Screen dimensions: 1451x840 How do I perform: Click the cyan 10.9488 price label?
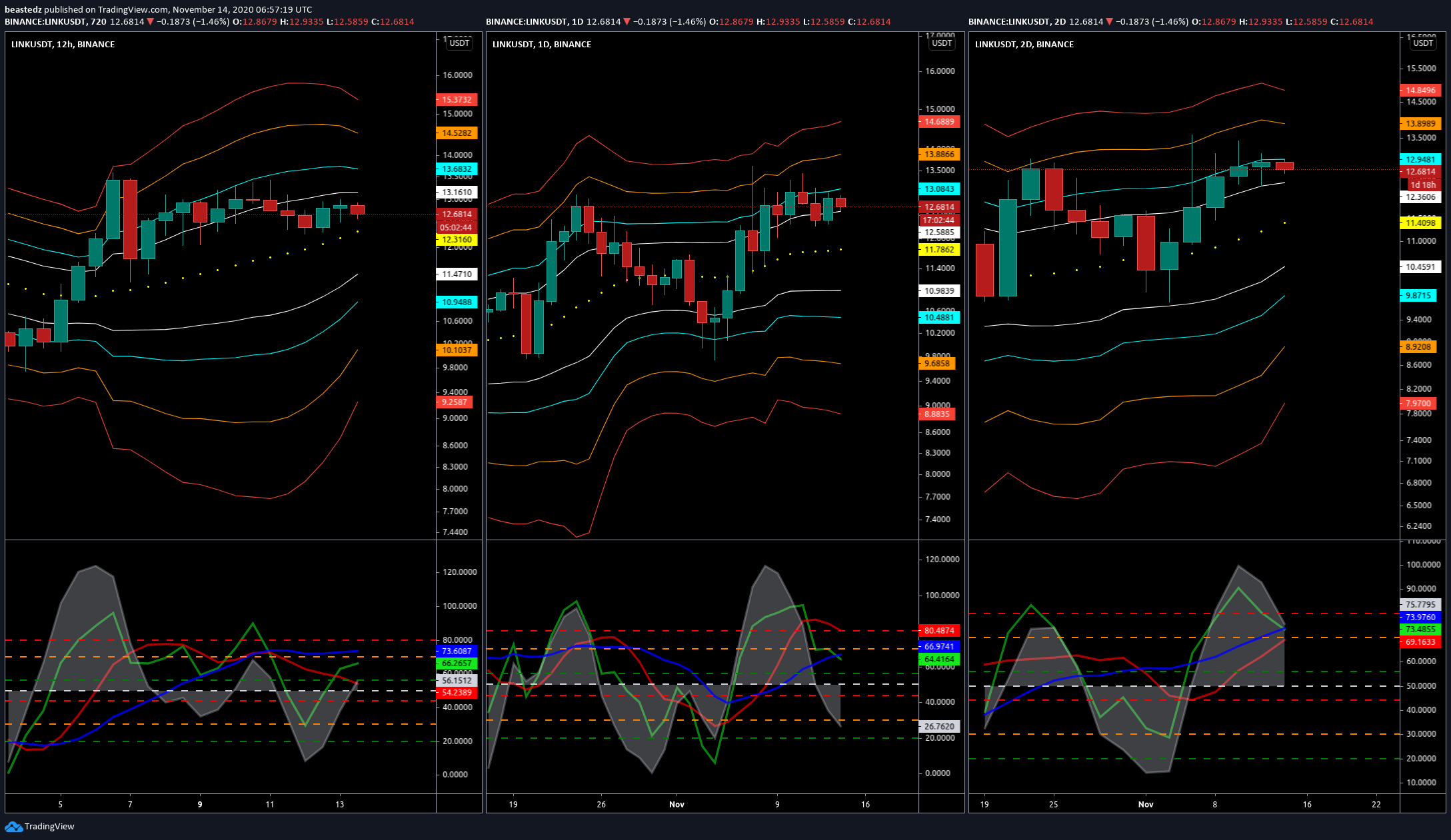(457, 302)
